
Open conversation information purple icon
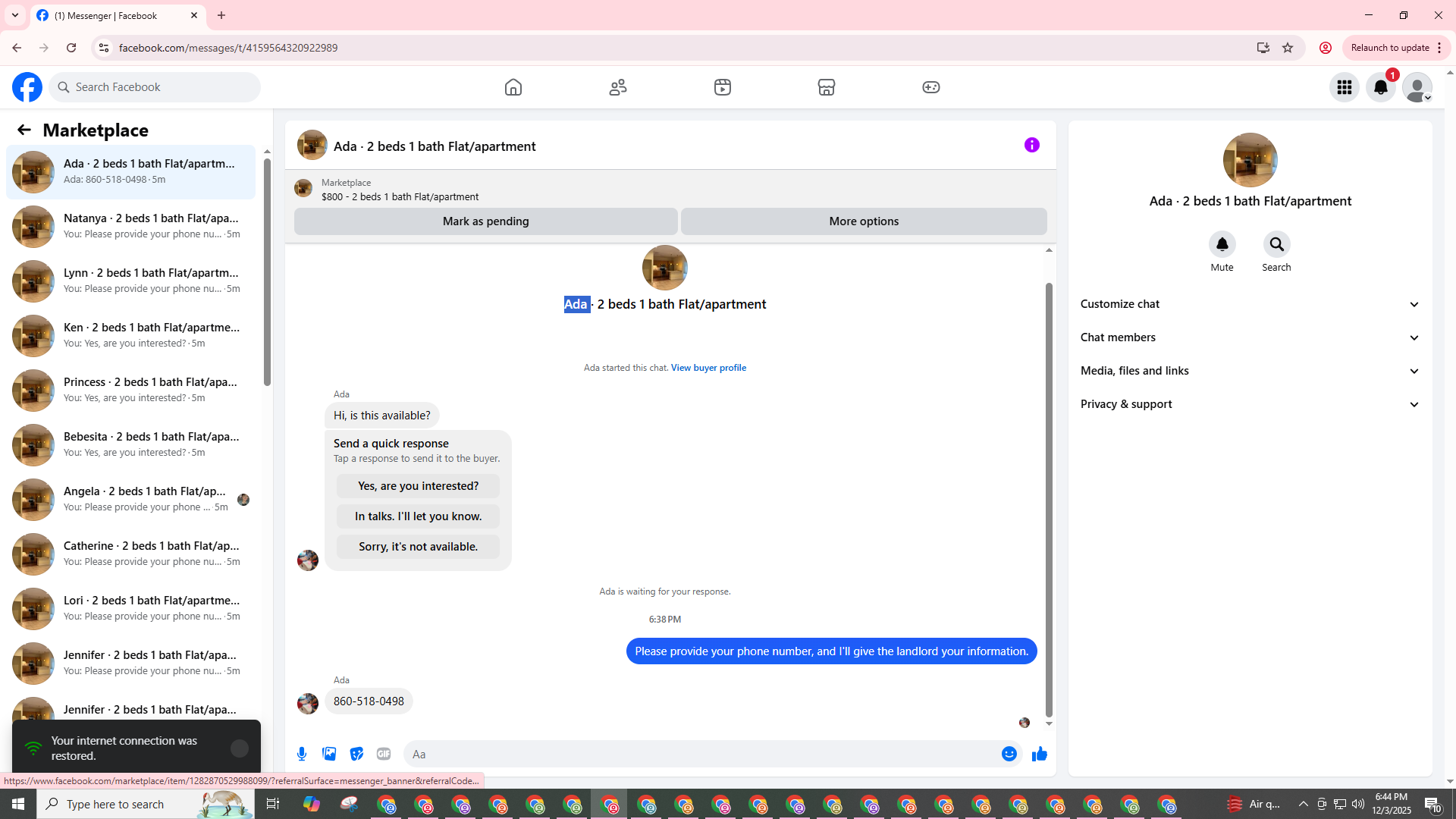1032,145
